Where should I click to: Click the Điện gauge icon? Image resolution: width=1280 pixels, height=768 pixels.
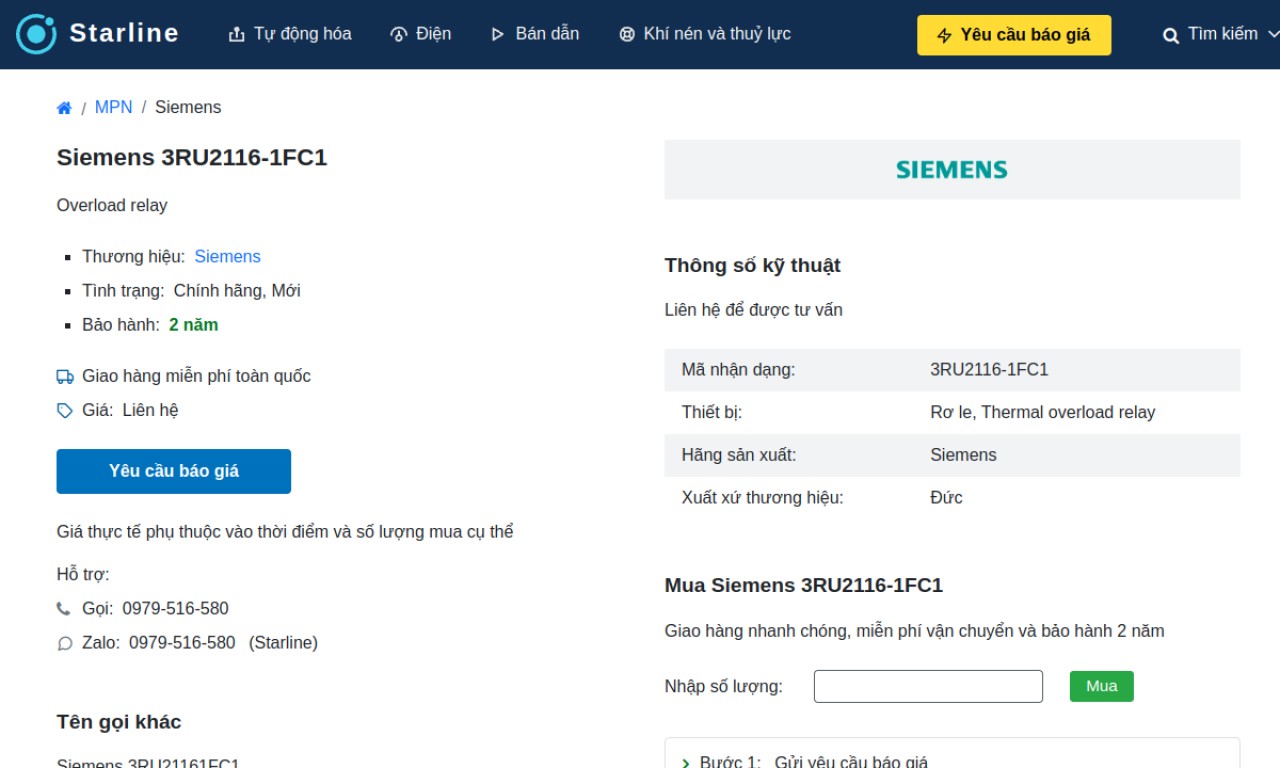(x=399, y=35)
